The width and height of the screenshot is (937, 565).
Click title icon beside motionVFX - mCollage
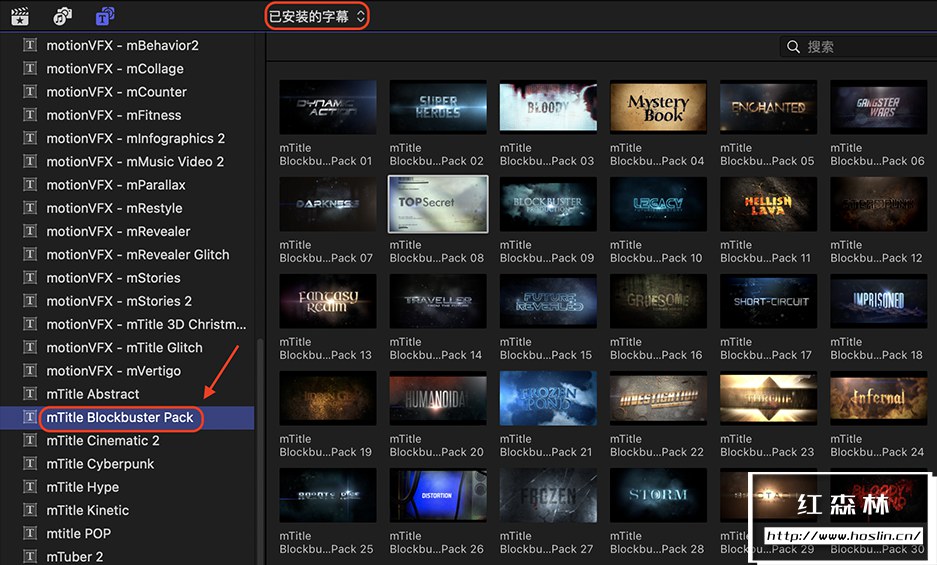[x=30, y=68]
